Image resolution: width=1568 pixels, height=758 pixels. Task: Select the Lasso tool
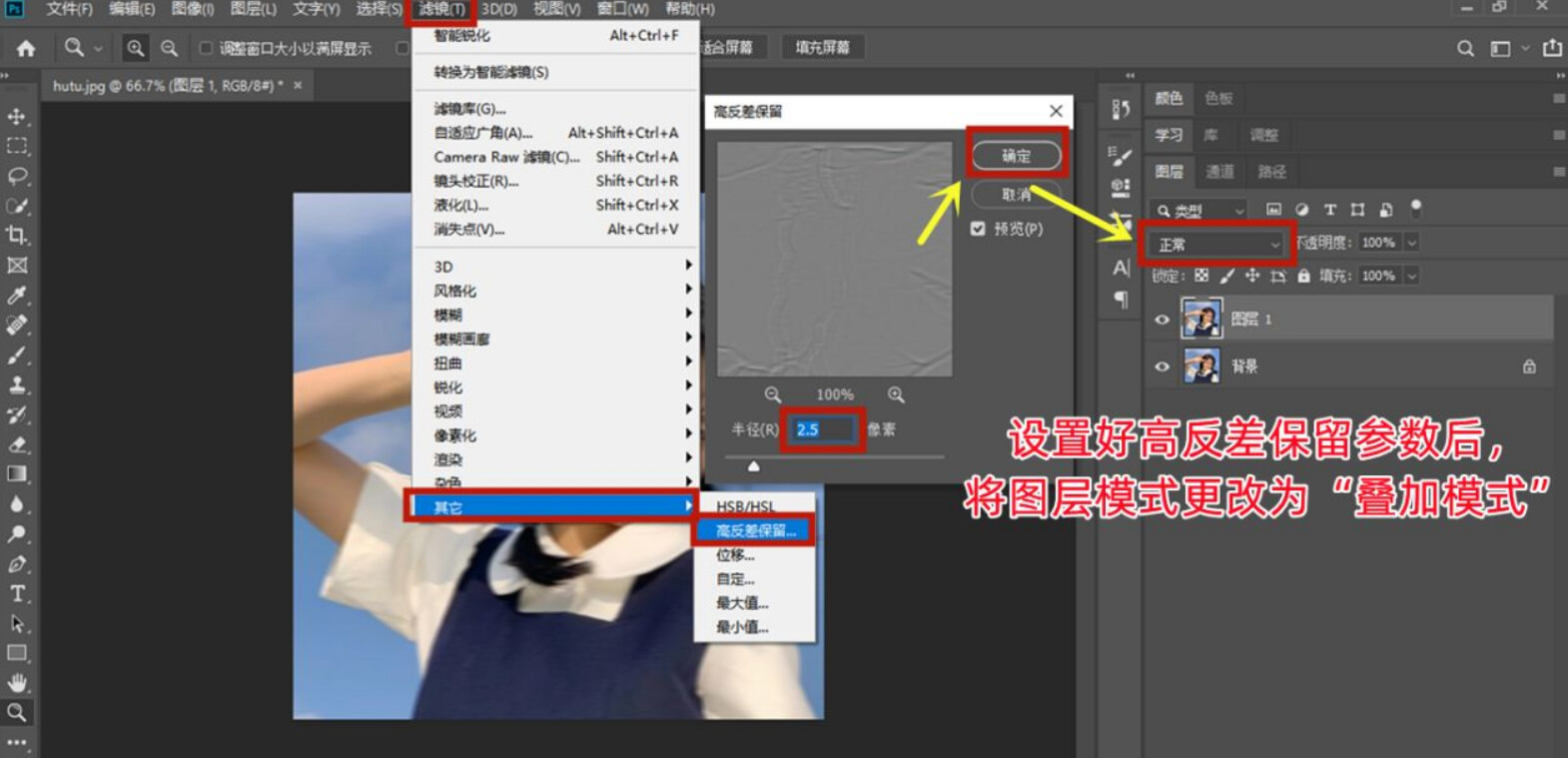[x=17, y=176]
